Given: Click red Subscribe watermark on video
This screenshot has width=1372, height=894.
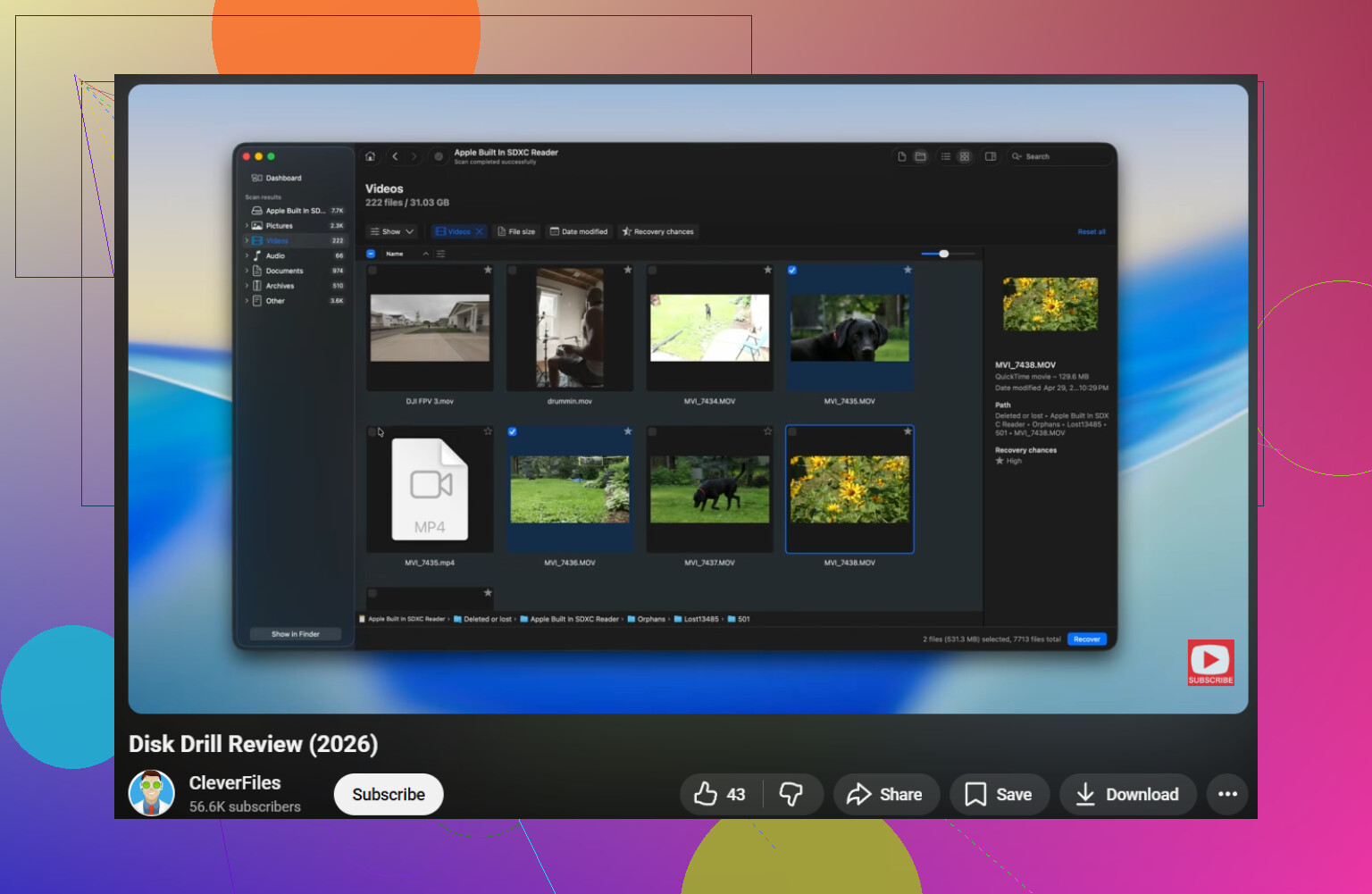Looking at the screenshot, I should (x=1210, y=663).
